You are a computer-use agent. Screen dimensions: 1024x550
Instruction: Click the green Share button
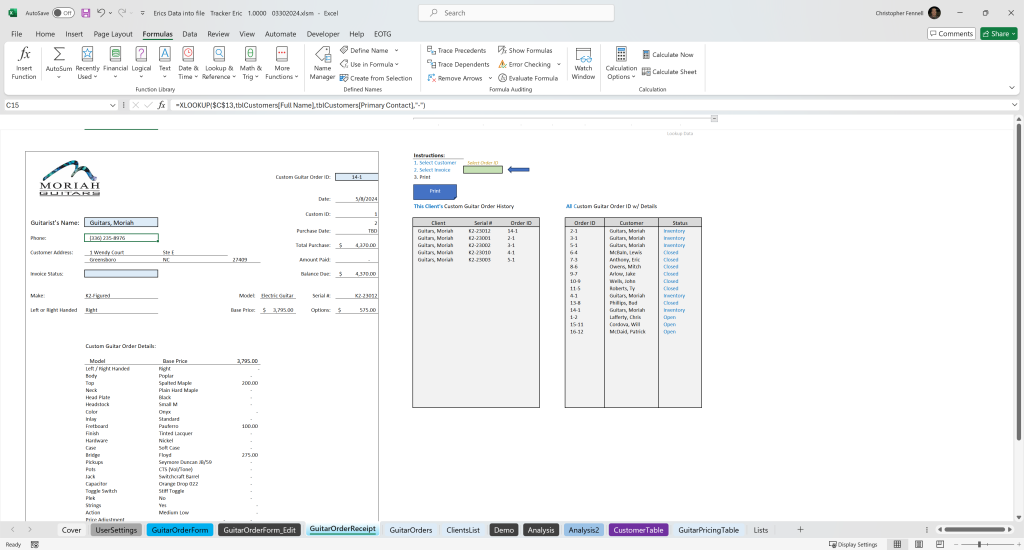(x=999, y=33)
